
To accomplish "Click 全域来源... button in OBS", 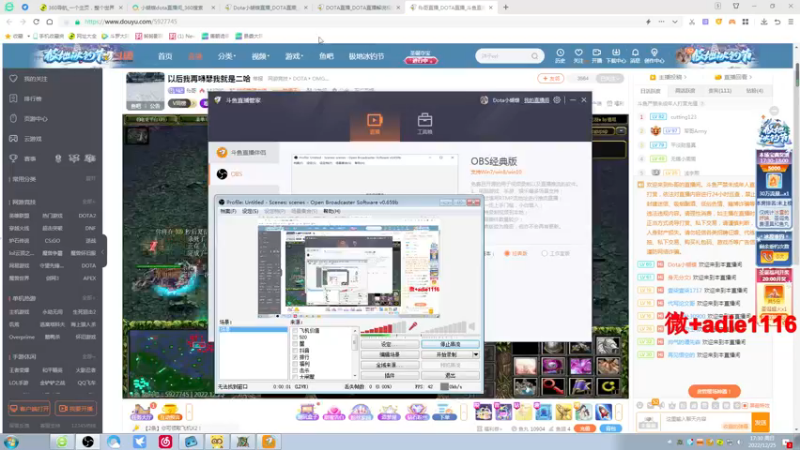I will pyautogui.click(x=389, y=365).
